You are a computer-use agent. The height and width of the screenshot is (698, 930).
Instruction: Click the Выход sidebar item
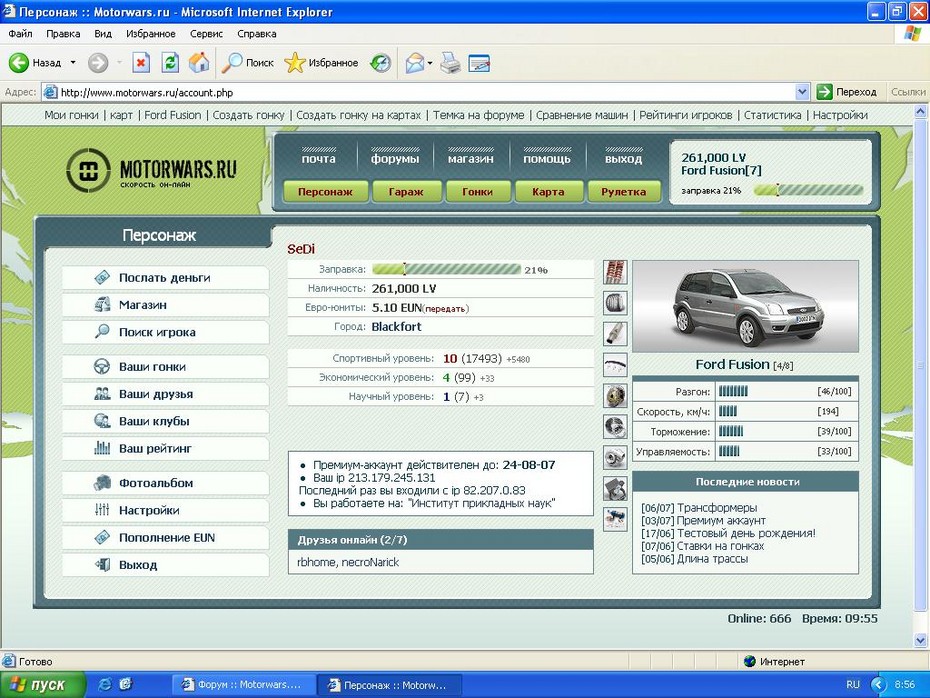click(165, 565)
